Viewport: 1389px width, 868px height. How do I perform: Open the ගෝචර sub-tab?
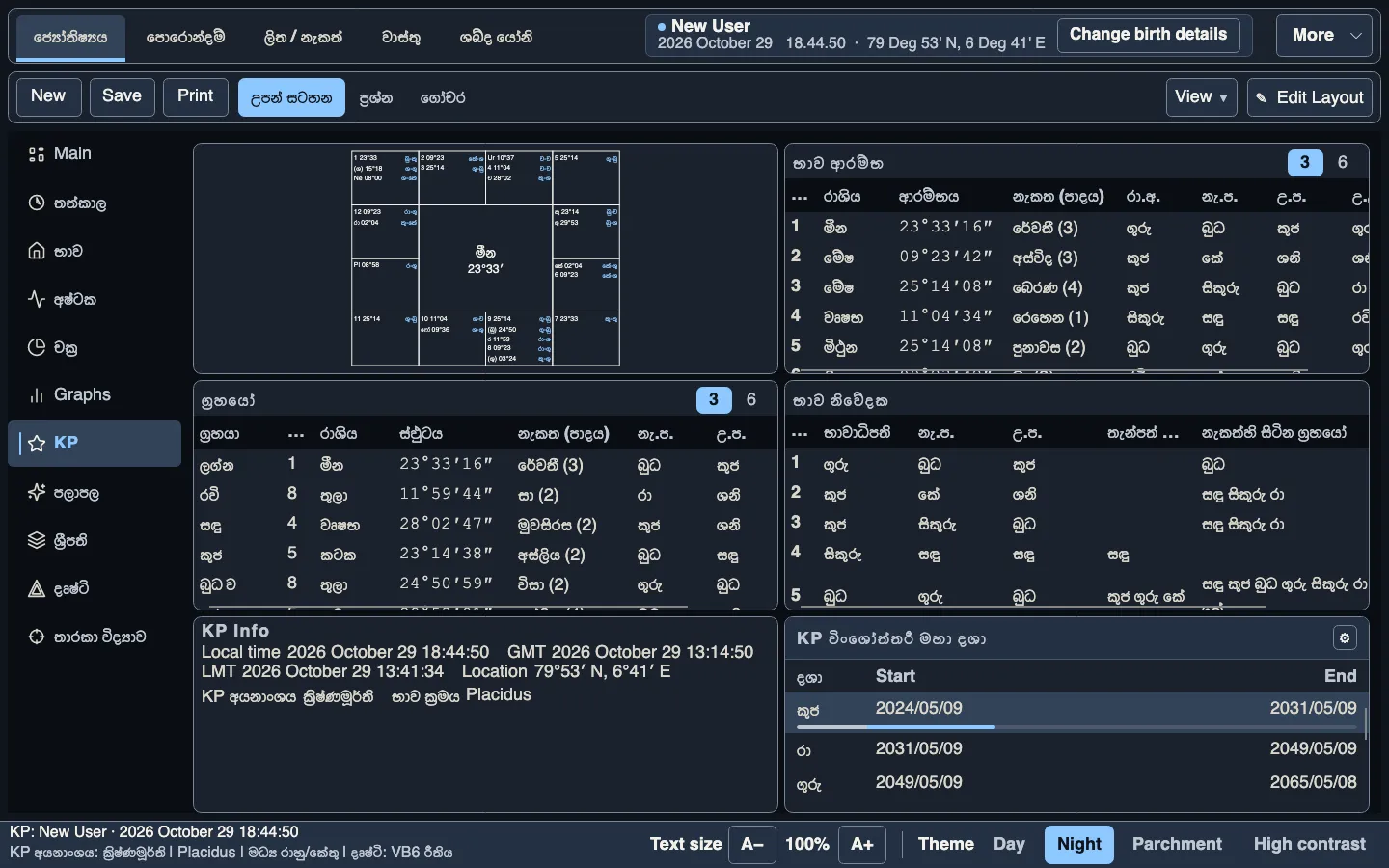[x=443, y=97]
